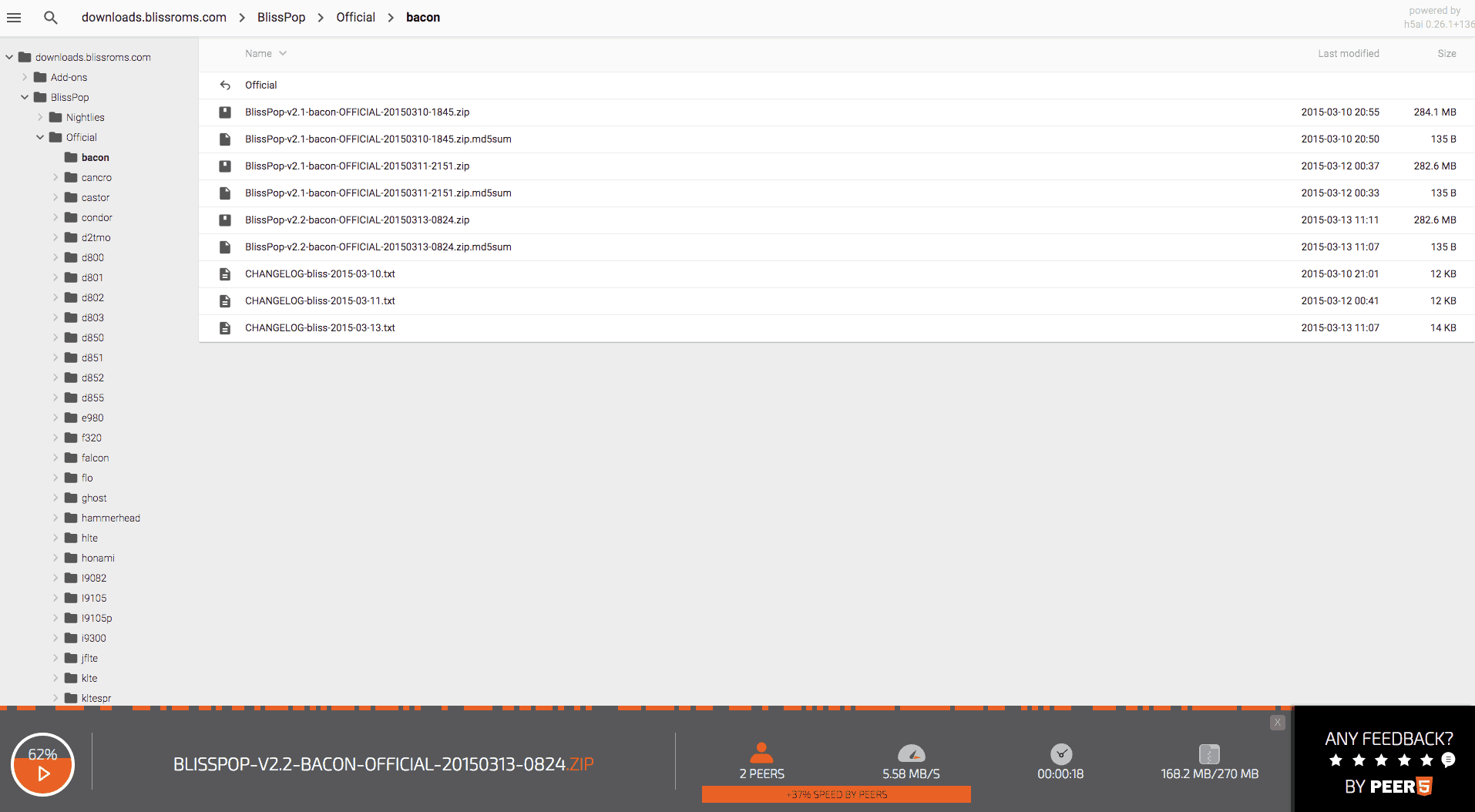Open the search magnifier icon

[51, 17]
